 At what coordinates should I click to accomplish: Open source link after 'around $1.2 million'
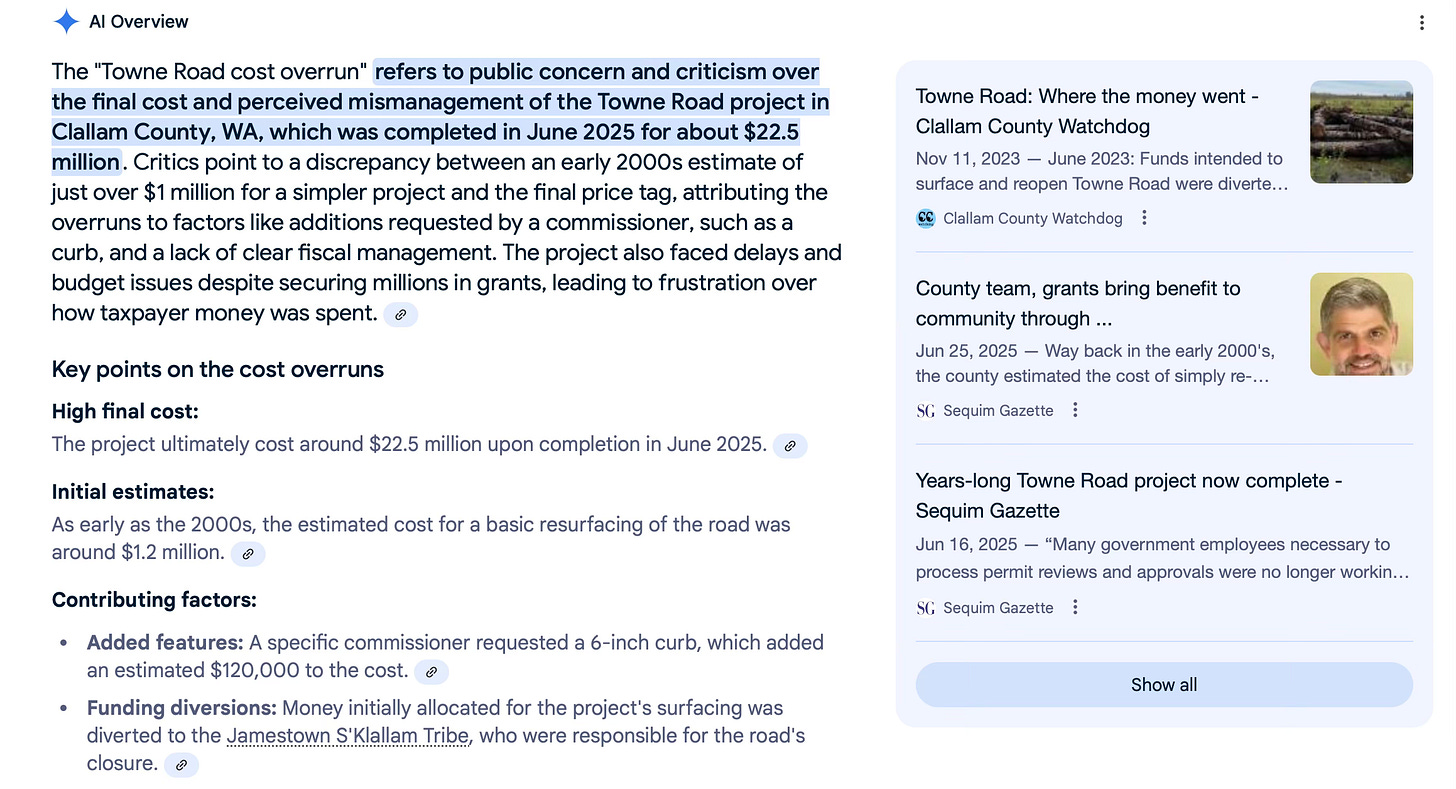[248, 553]
